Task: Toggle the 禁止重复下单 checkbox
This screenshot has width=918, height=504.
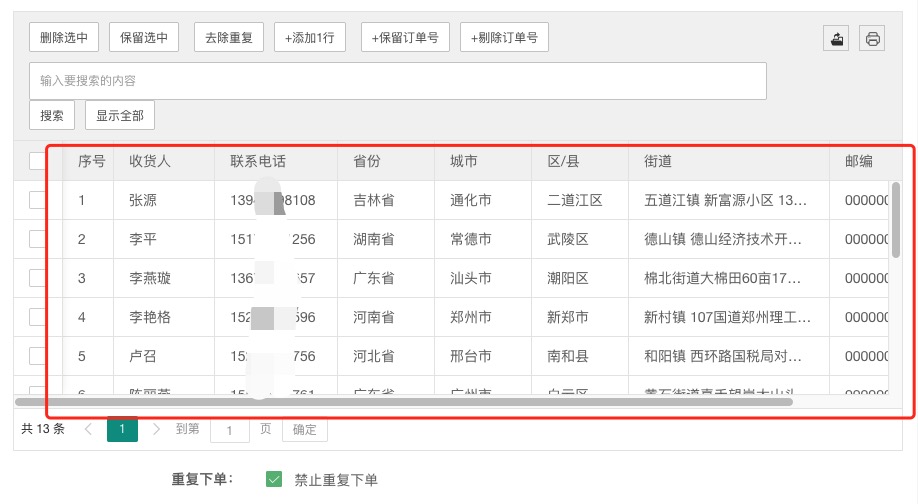Action: [274, 479]
